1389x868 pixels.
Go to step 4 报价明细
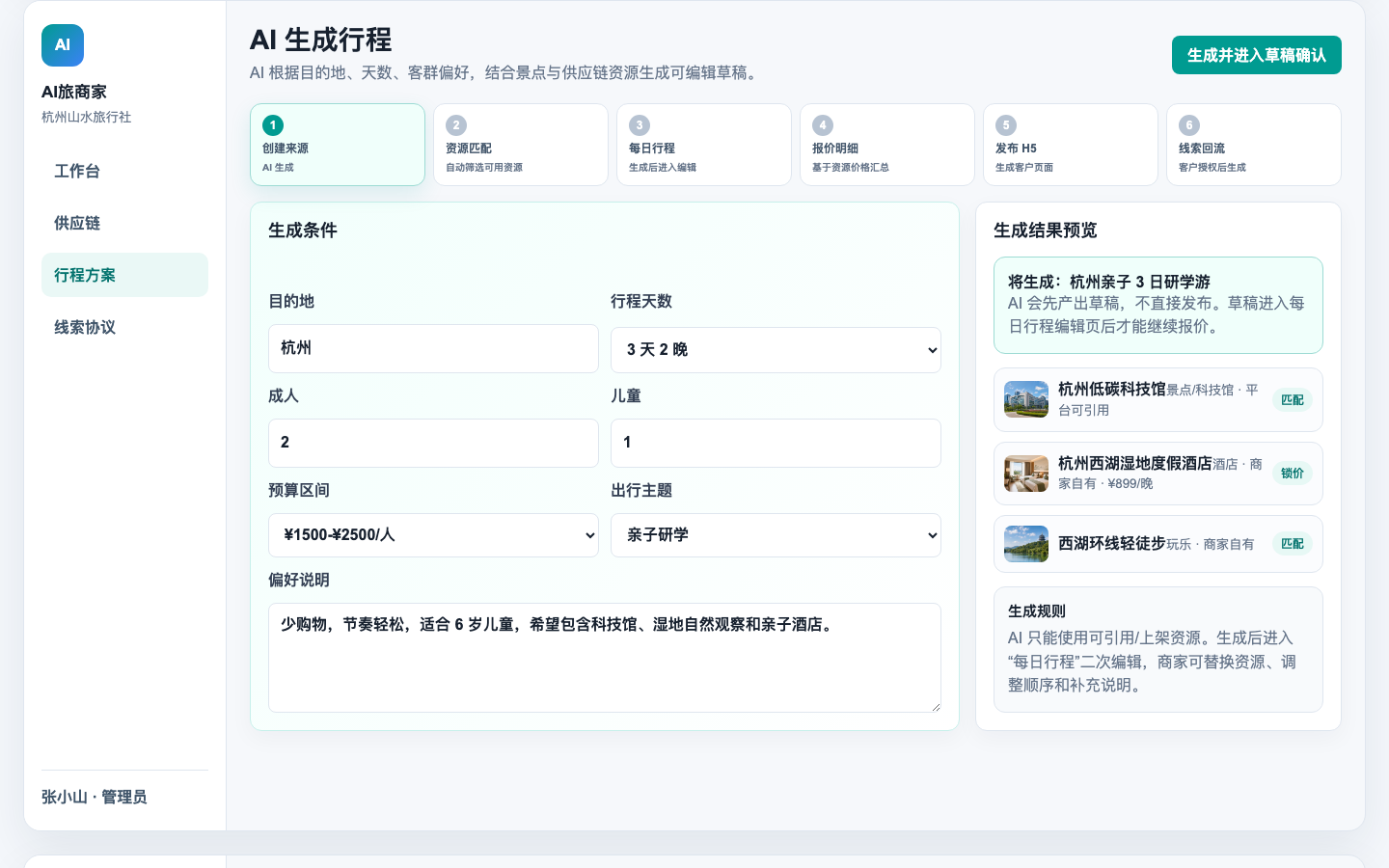point(887,145)
